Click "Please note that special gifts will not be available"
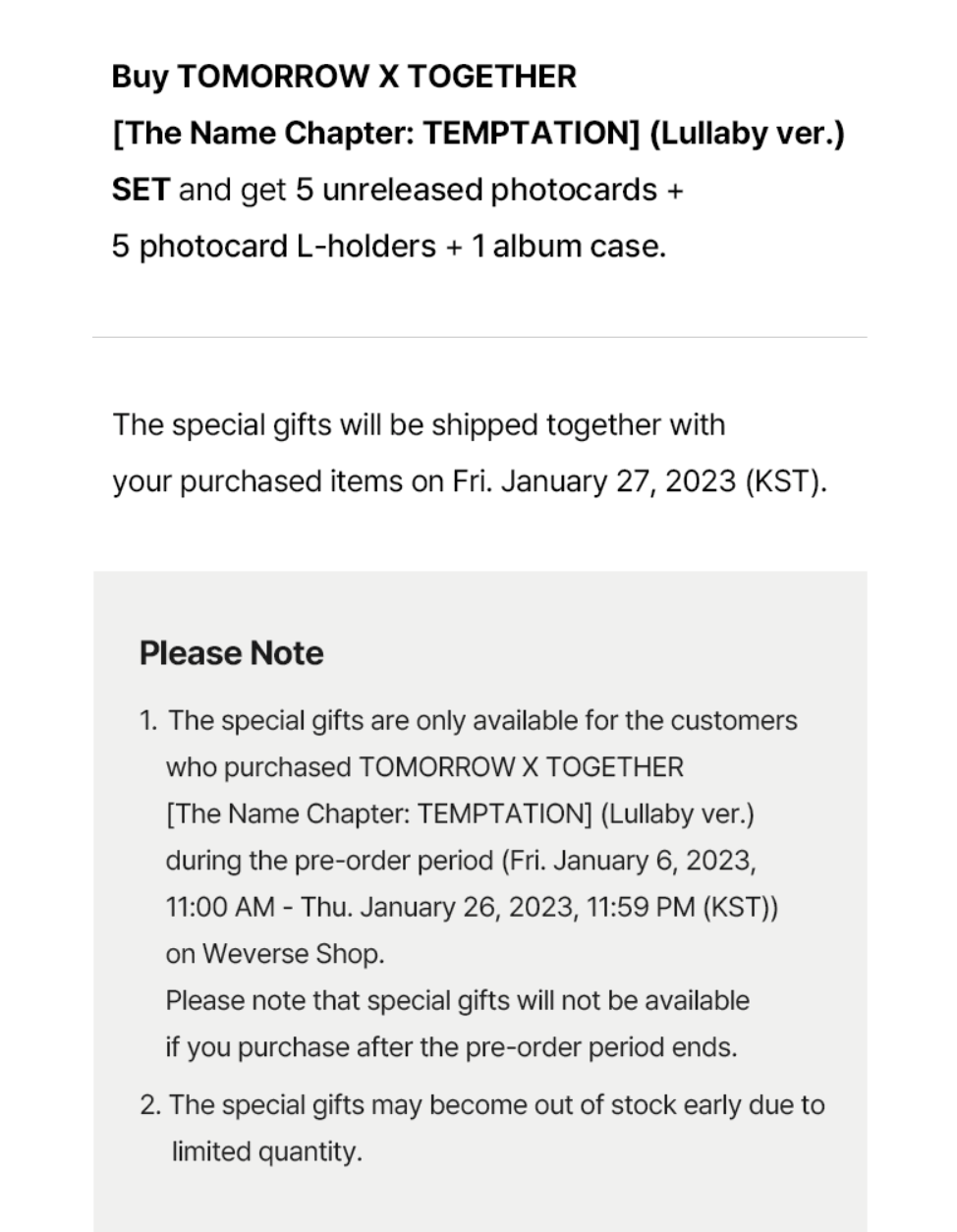Image resolution: width=957 pixels, height=1232 pixels. 457,1000
